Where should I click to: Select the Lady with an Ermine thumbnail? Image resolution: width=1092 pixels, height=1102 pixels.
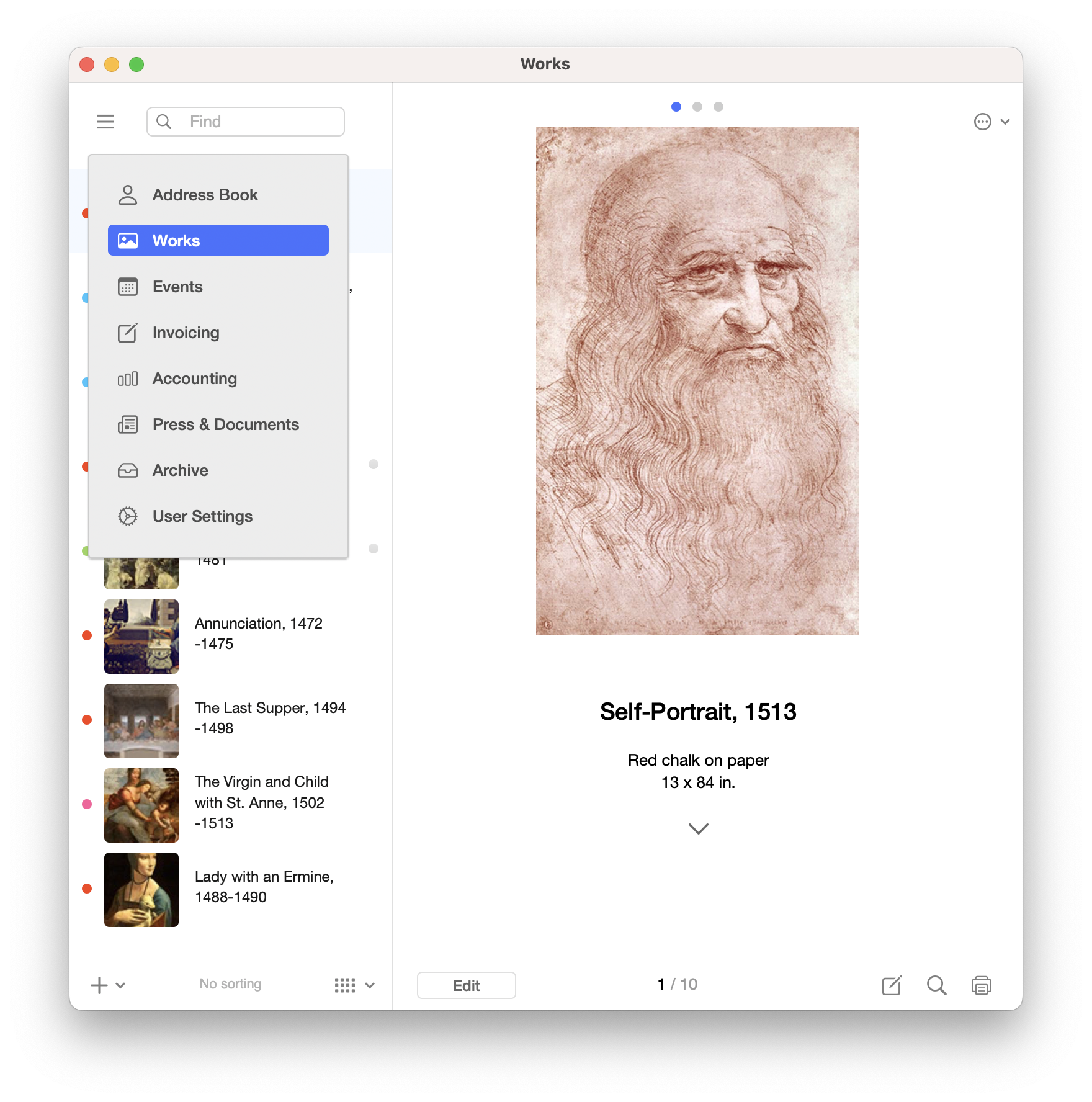[x=141, y=889]
